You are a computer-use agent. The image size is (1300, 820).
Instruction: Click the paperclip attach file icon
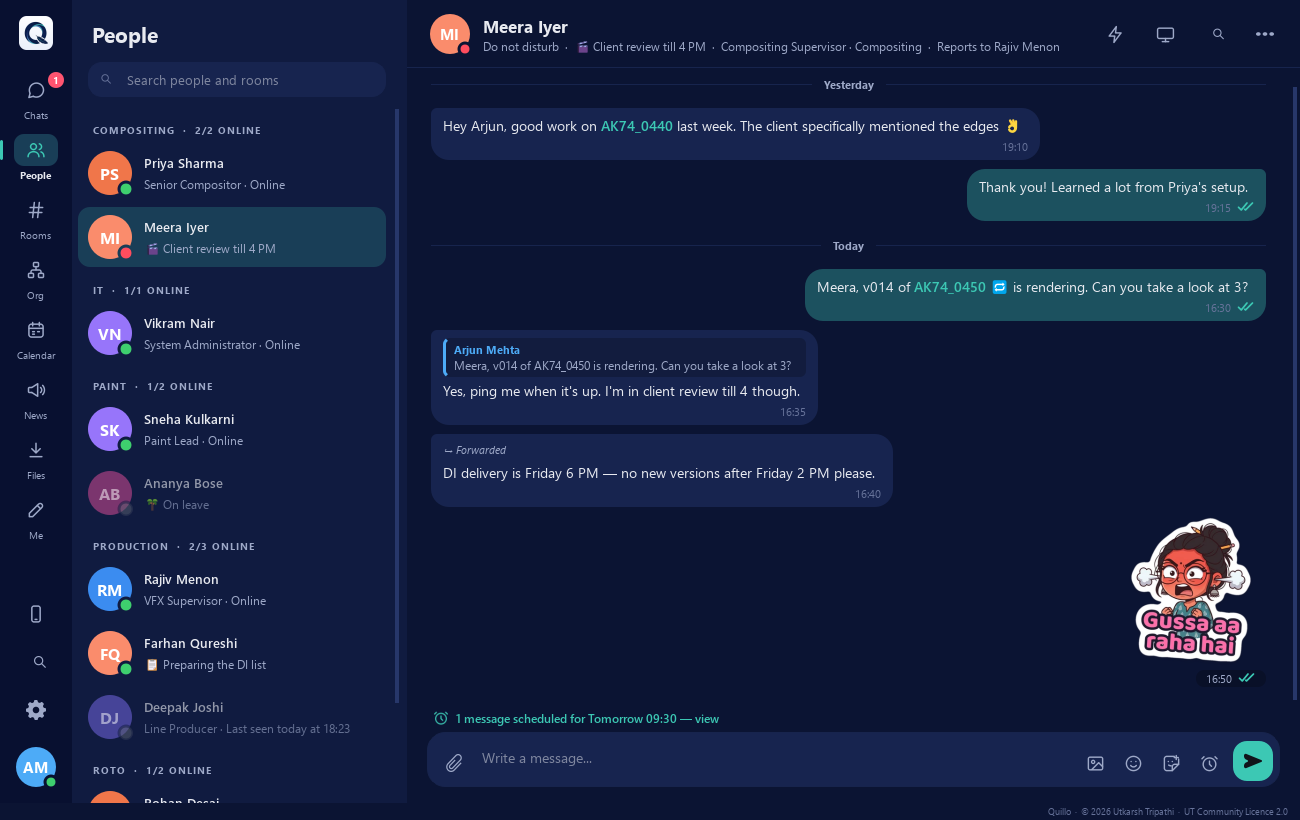(x=454, y=763)
